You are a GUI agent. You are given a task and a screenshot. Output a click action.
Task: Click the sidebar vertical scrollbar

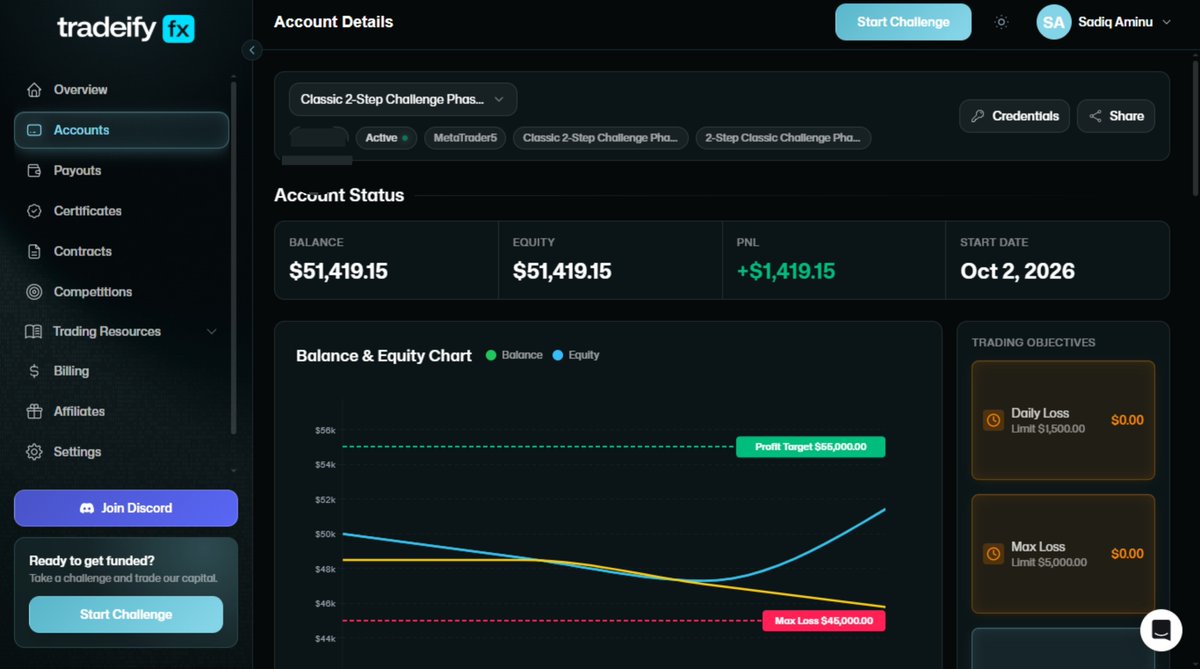234,258
